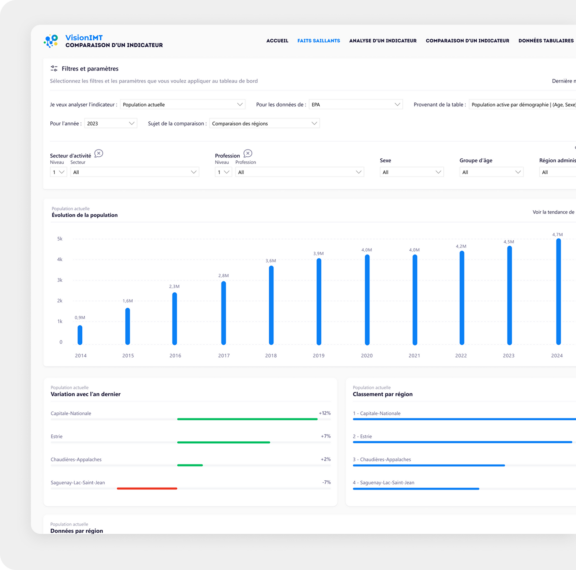Image resolution: width=576 pixels, height=570 pixels.
Task: Open Secteur d'activité Niveau dropdown
Action: [x=58, y=172]
